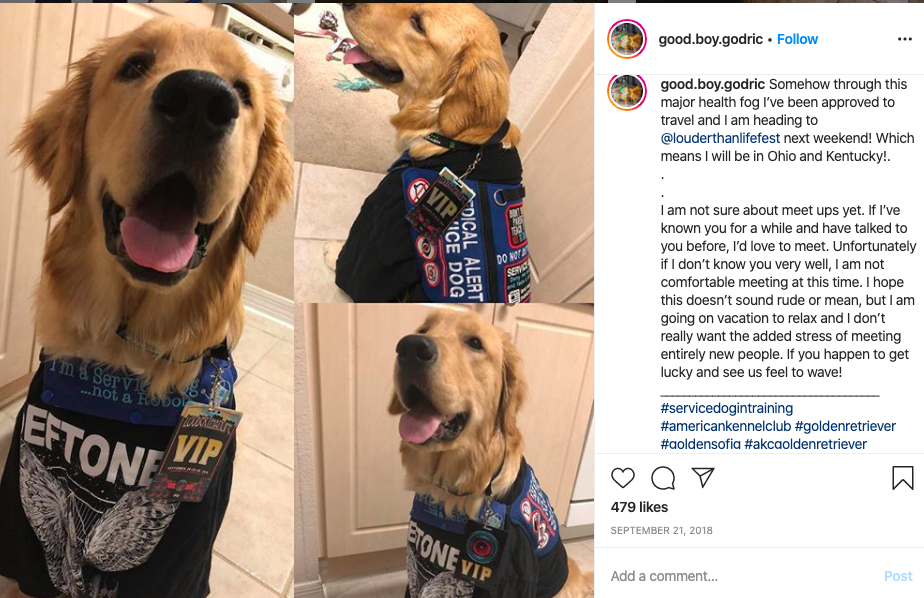Save the post with the bookmark icon

tap(902, 478)
